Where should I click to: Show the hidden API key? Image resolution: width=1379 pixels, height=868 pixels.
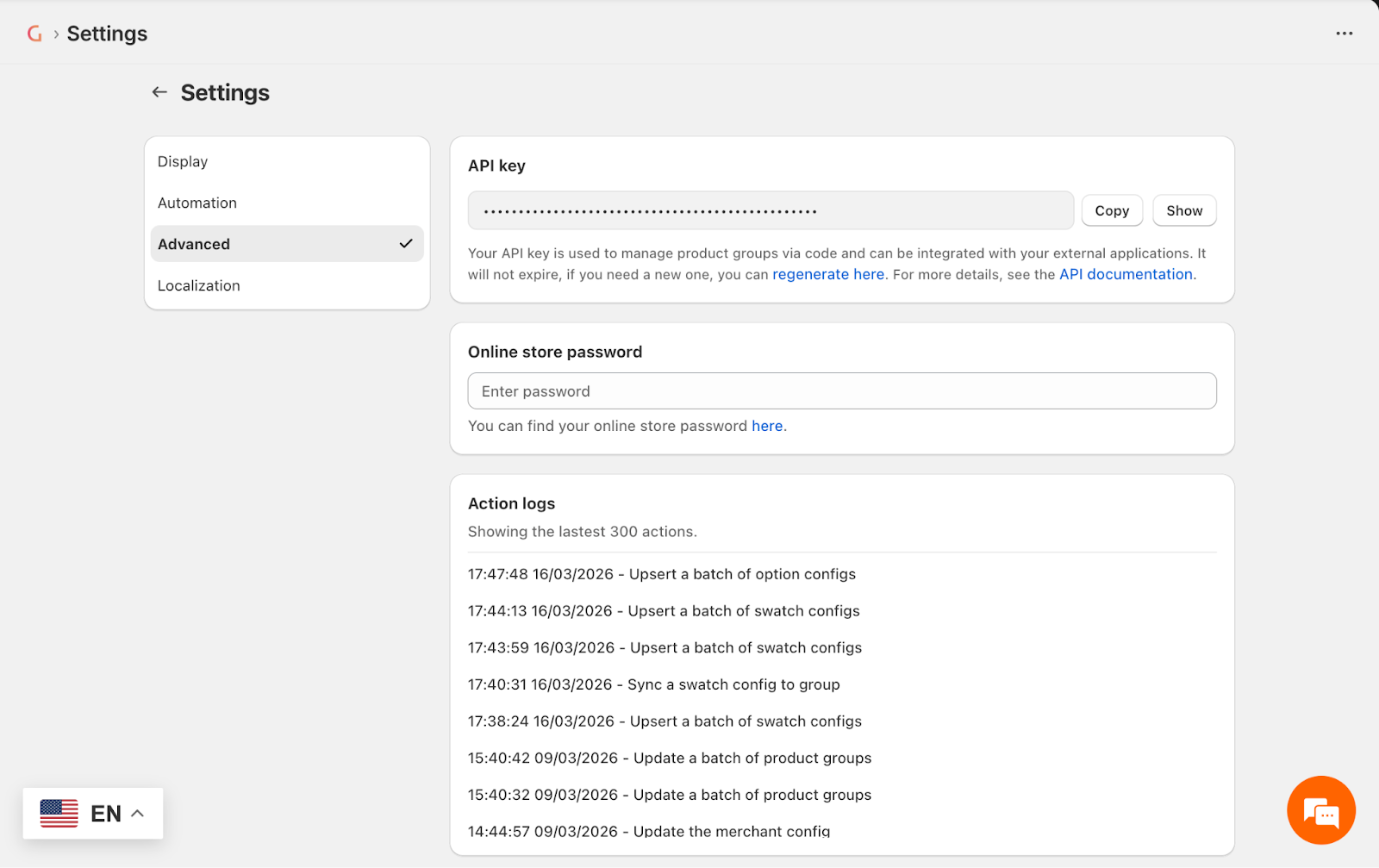pyautogui.click(x=1184, y=210)
